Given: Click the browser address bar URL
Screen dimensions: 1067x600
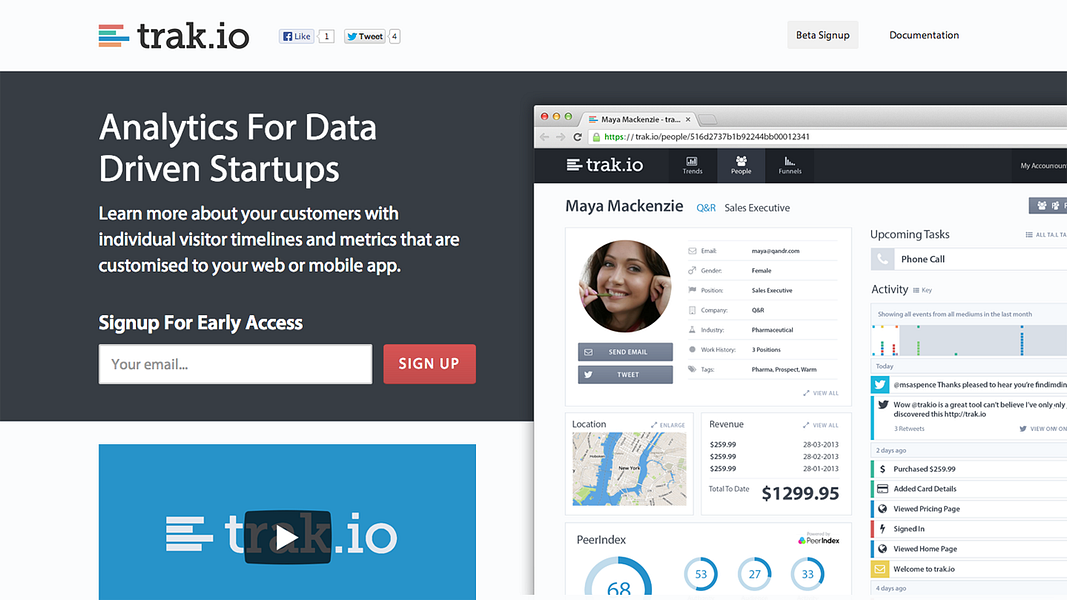Looking at the screenshot, I should pos(706,137).
